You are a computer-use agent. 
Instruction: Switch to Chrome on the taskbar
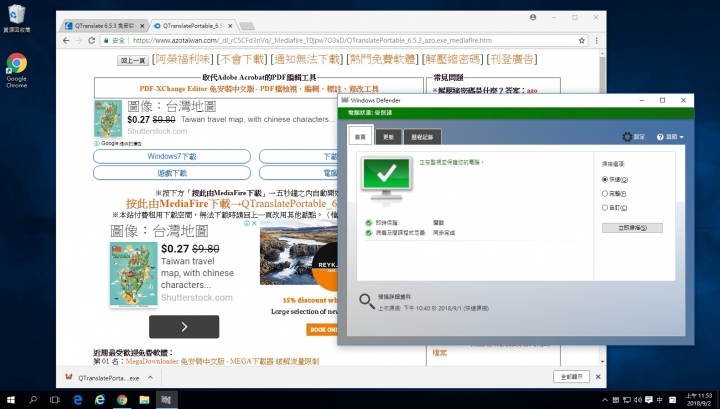[122, 400]
